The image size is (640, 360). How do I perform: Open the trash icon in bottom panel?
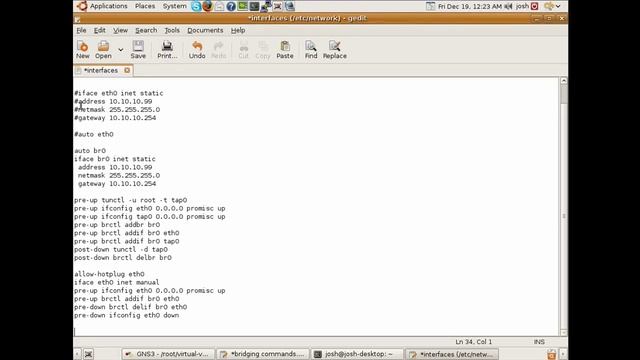[x=551, y=354]
